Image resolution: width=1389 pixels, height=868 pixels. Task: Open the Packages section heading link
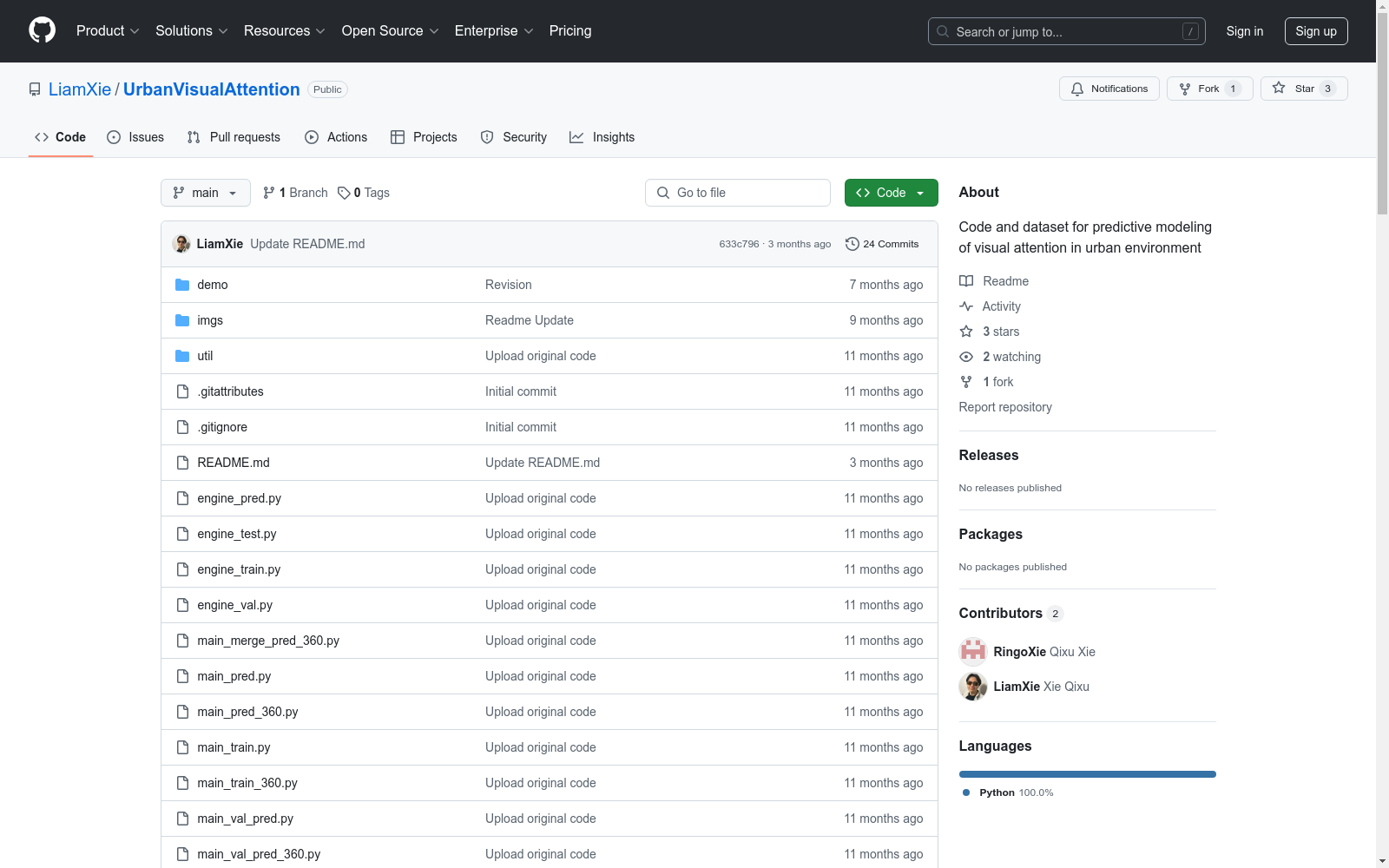[991, 535]
